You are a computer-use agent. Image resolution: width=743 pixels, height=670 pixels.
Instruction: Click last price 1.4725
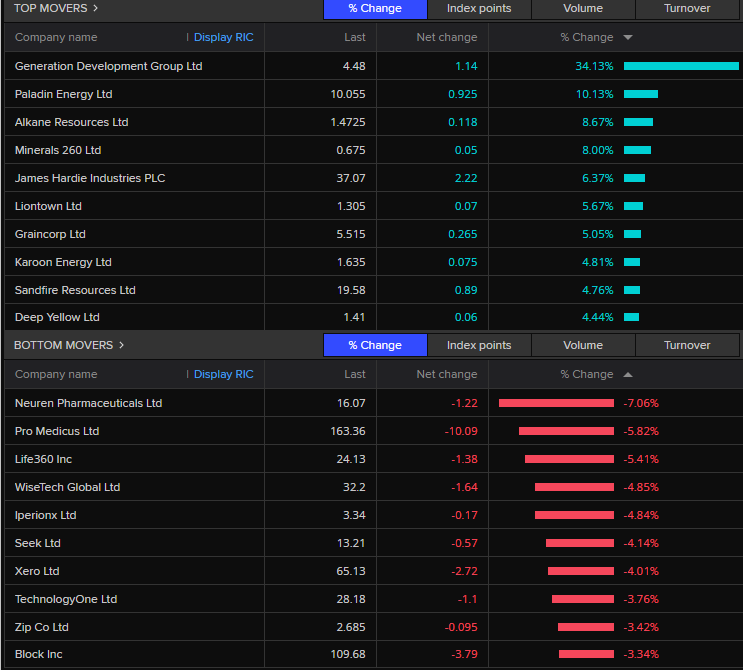tap(348, 122)
